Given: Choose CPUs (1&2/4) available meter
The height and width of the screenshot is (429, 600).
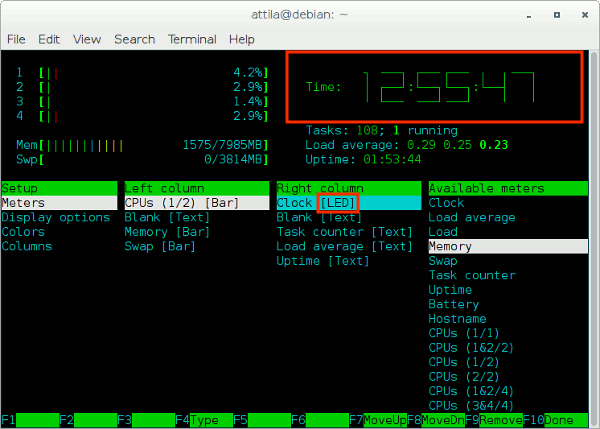Looking at the screenshot, I should [x=471, y=391].
